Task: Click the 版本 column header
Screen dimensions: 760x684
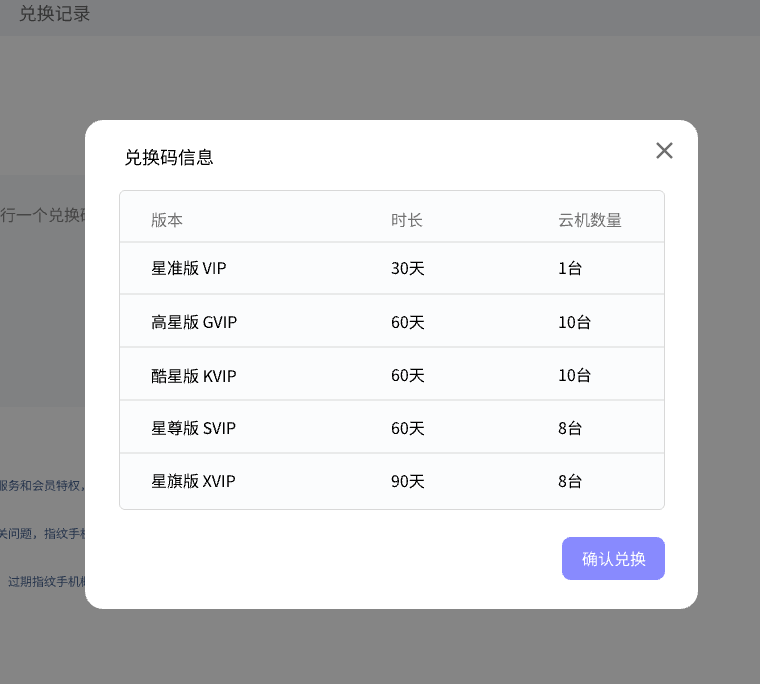Action: tap(167, 220)
